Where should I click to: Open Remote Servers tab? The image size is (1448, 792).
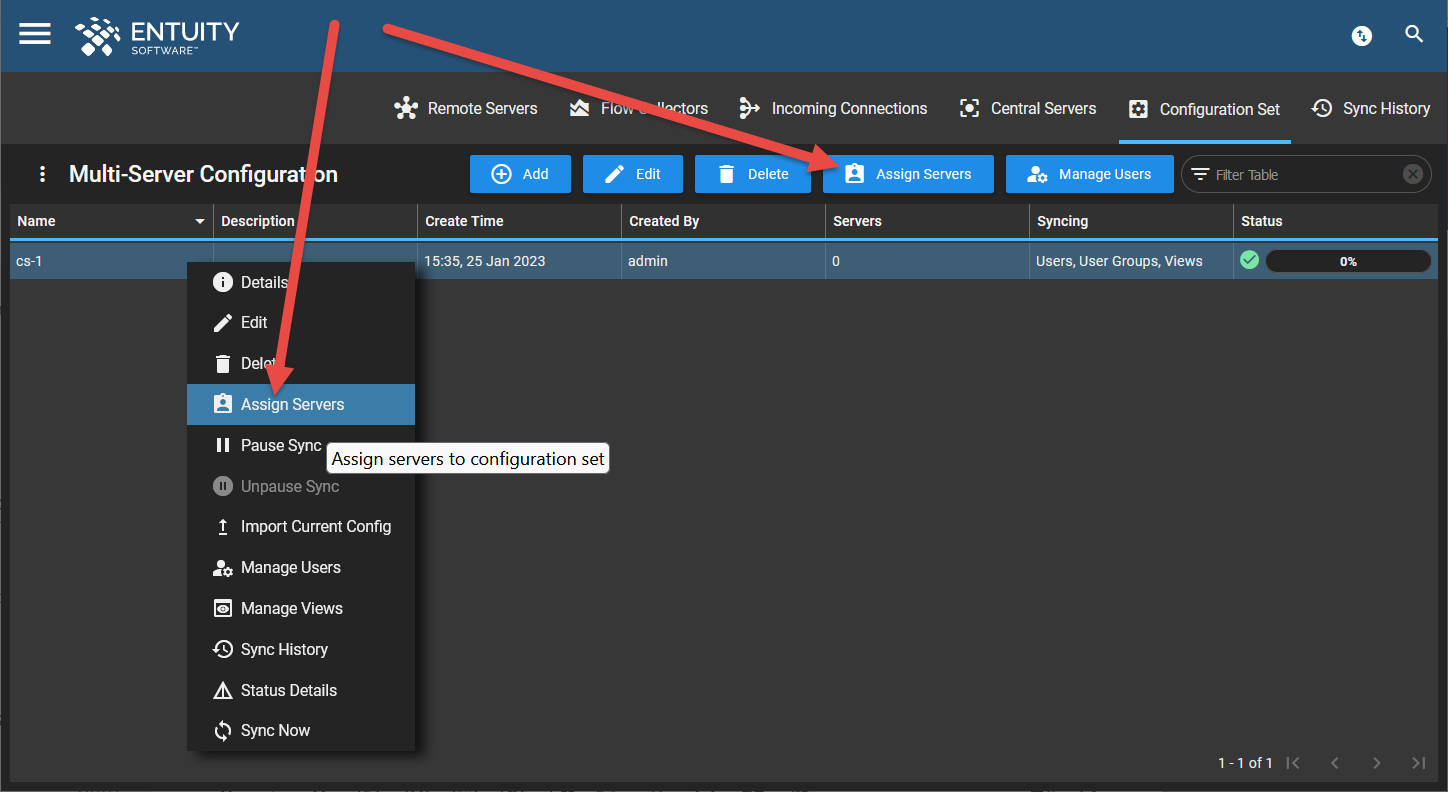pos(466,108)
